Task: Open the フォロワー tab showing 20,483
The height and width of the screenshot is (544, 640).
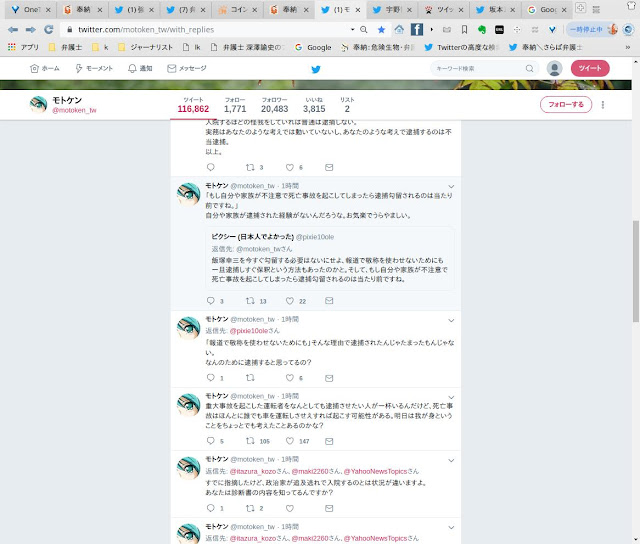Action: click(x=274, y=105)
